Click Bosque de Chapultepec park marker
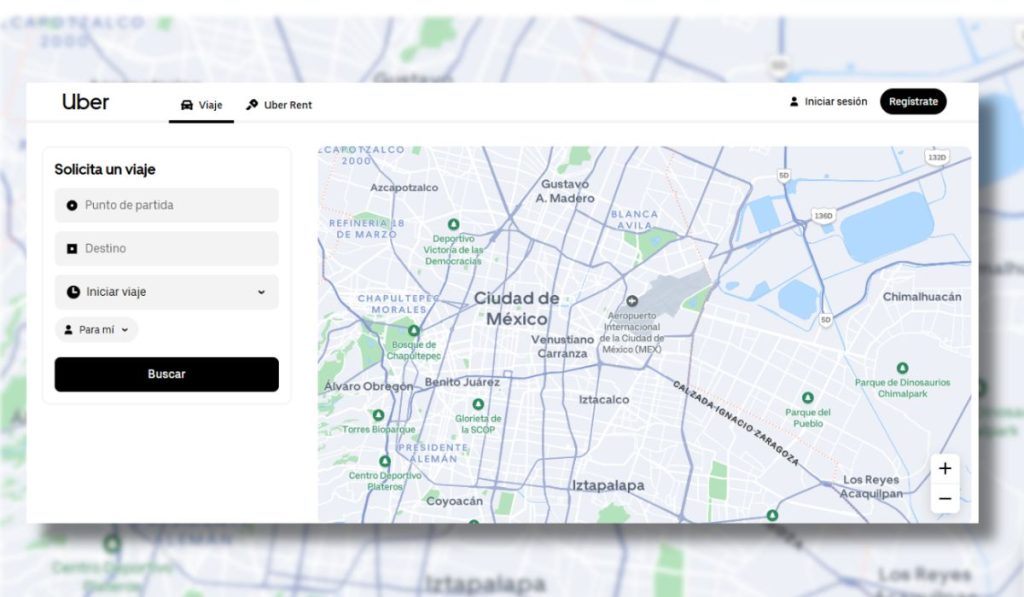1024x597 pixels. (413, 331)
